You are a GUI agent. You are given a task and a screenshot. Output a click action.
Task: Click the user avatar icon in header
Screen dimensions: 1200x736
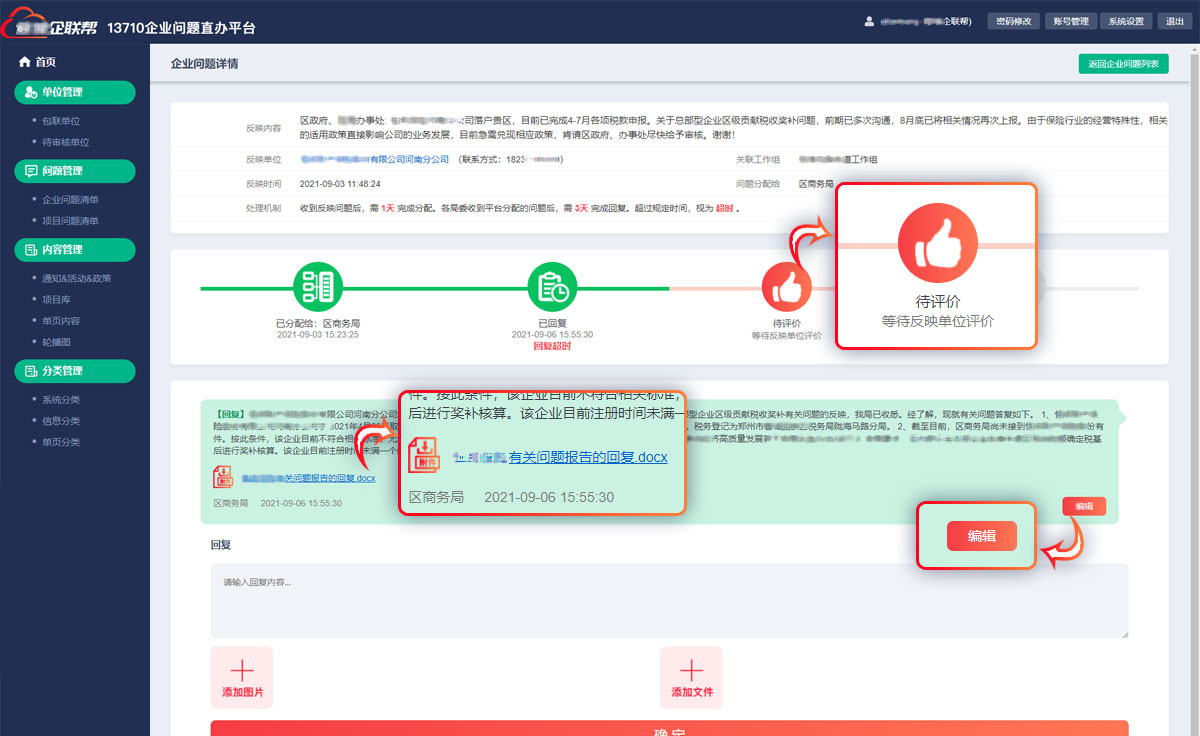pyautogui.click(x=869, y=20)
